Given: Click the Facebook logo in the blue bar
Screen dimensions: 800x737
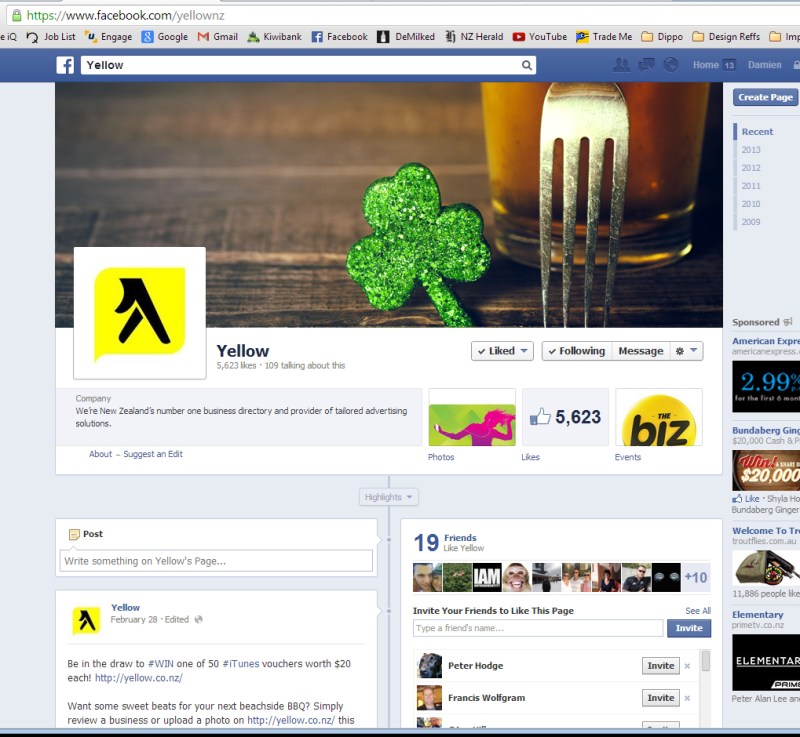Looking at the screenshot, I should [x=65, y=65].
